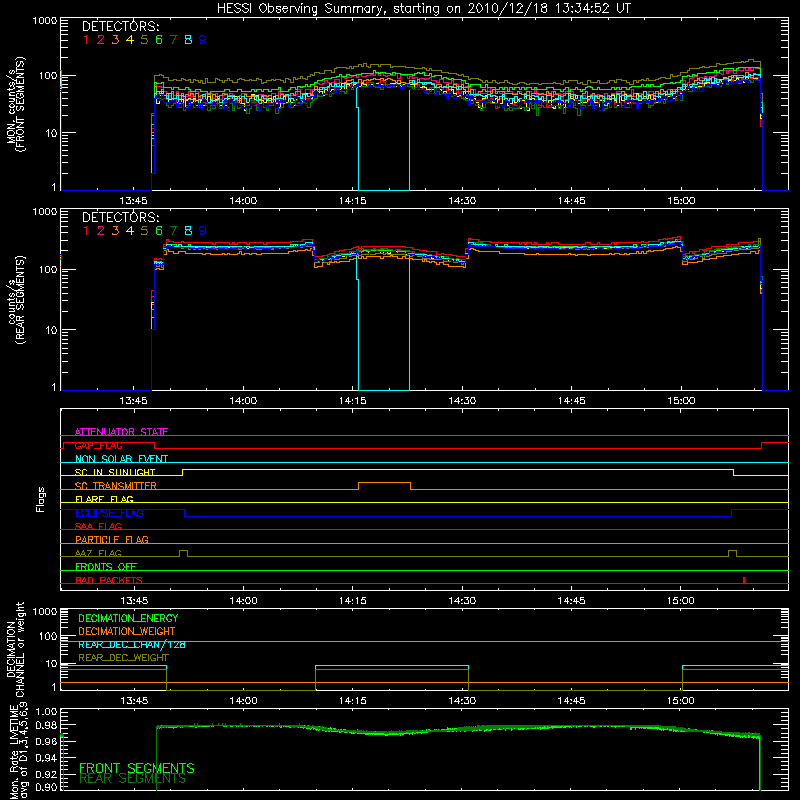Screen dimensions: 800x800
Task: Click 'DETECTORS:' legend heading in front segments plot
Action: (x=121, y=26)
